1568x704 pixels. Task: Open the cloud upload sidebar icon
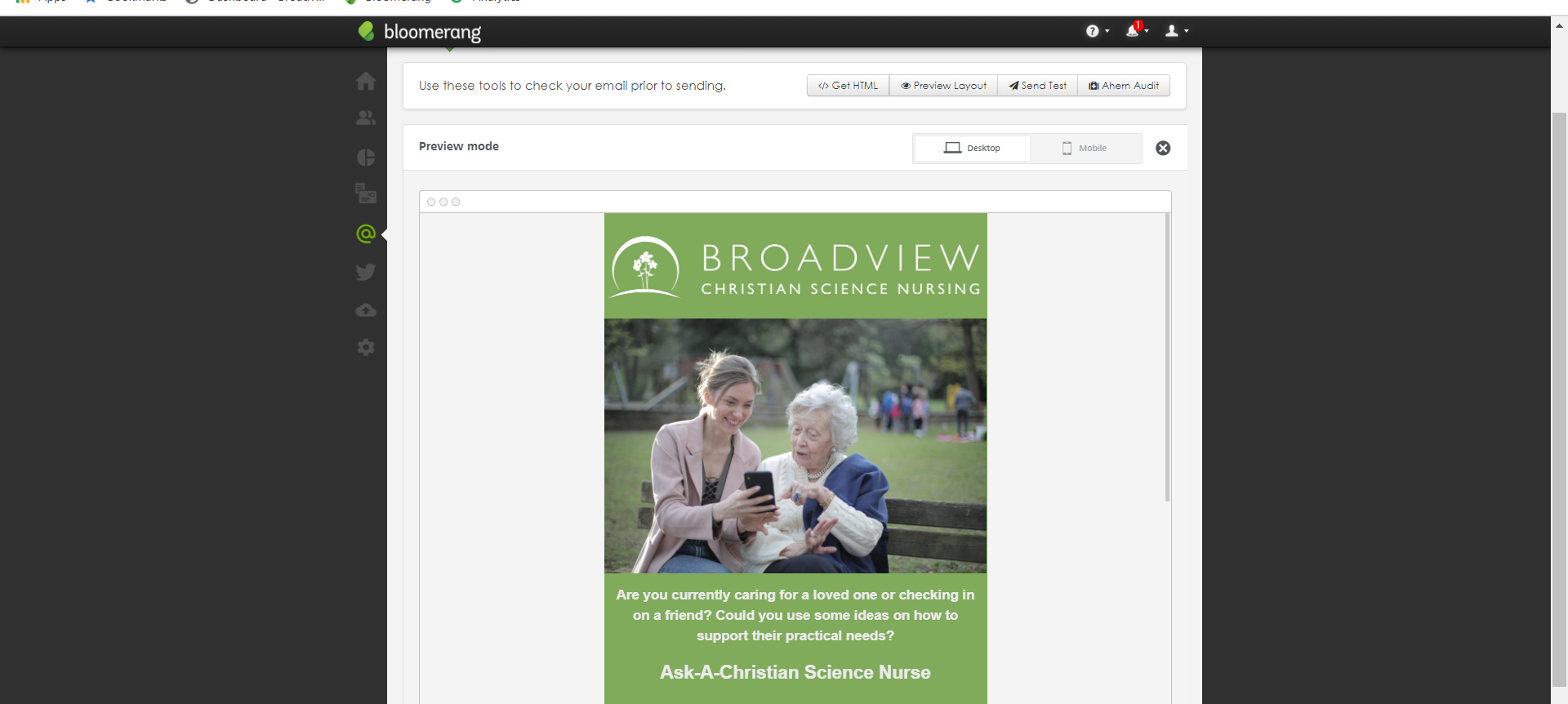point(366,310)
